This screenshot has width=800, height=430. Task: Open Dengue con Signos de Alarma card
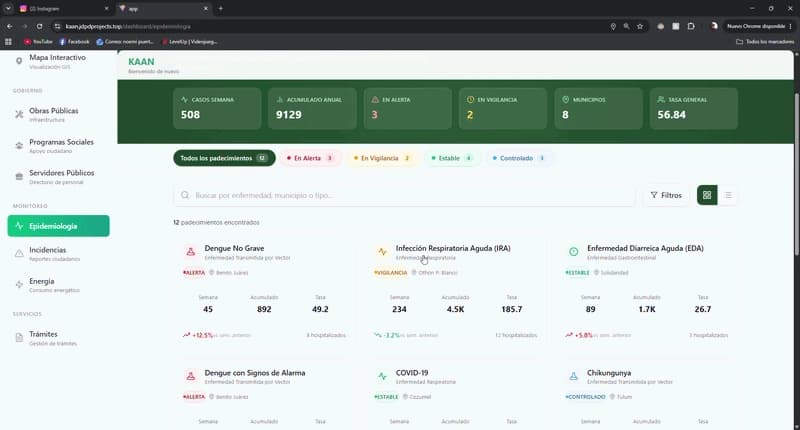coord(255,373)
